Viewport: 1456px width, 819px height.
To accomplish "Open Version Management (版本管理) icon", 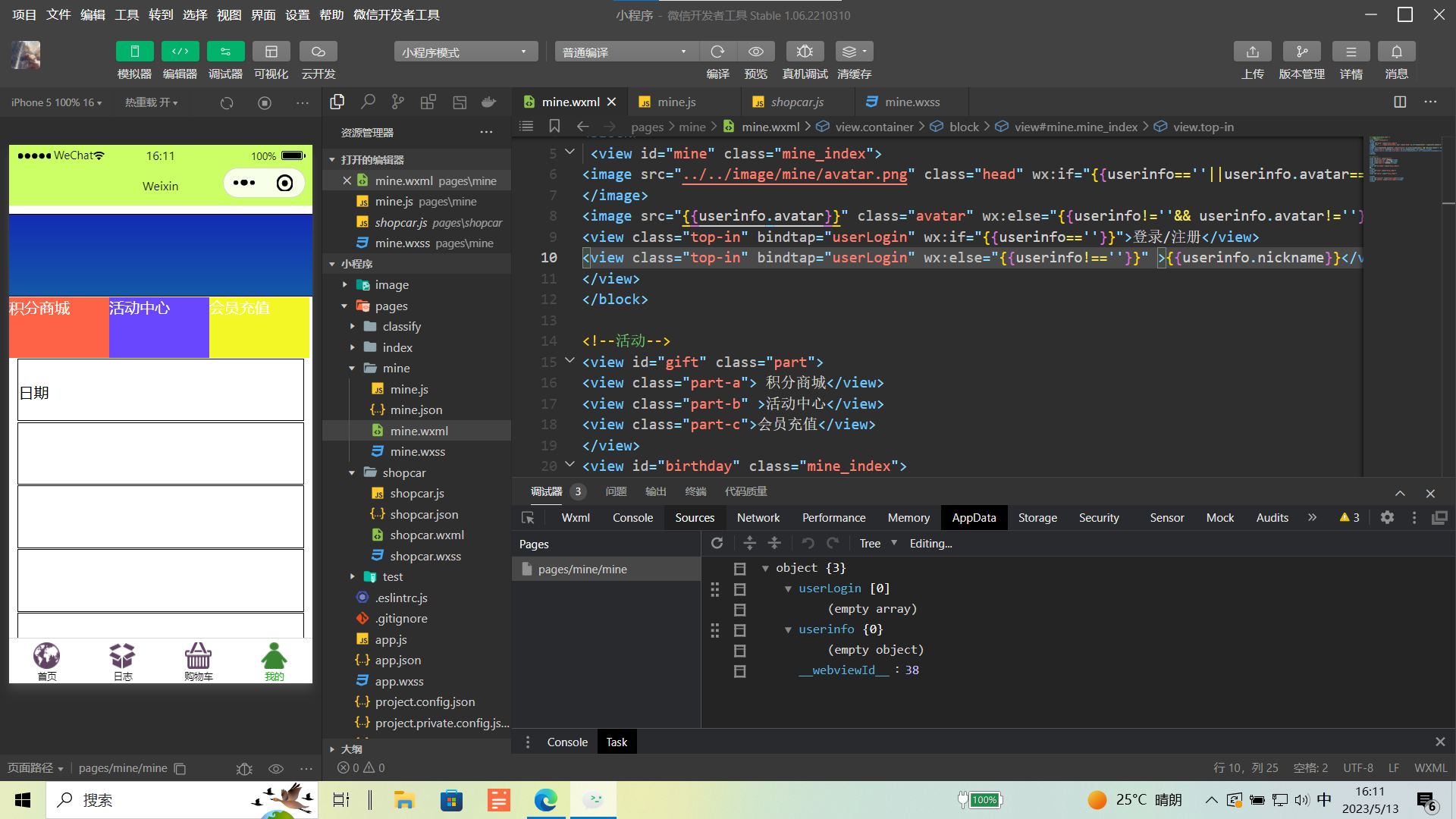I will click(1301, 52).
